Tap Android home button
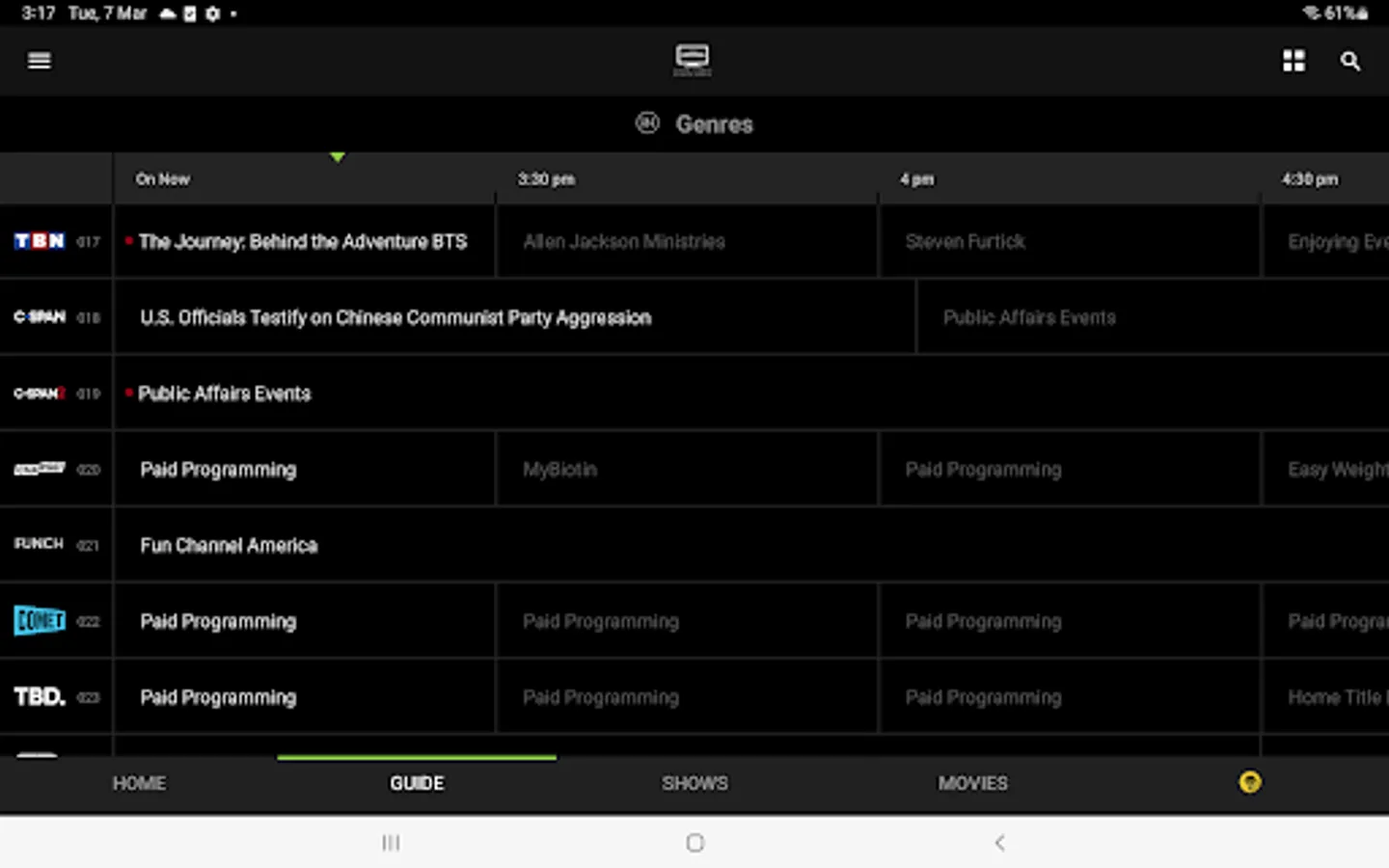Image resolution: width=1389 pixels, height=868 pixels. 694,843
